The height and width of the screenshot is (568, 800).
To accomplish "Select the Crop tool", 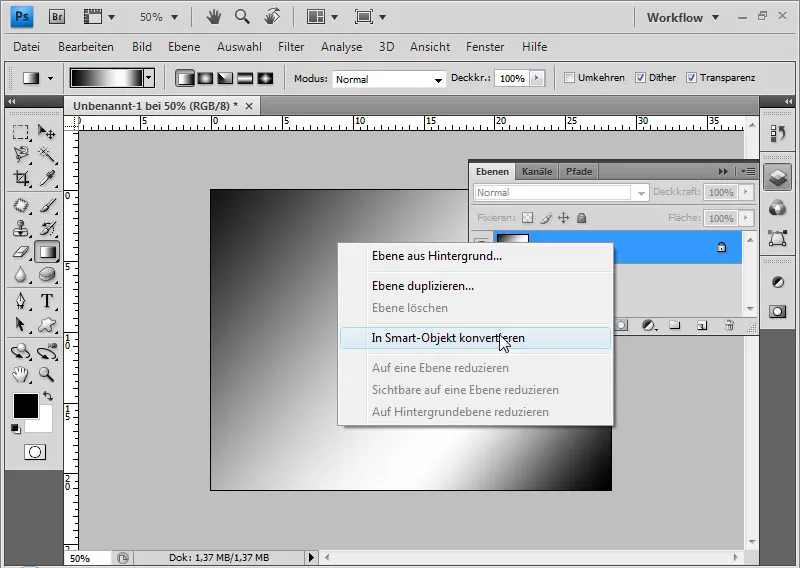I will 20,178.
